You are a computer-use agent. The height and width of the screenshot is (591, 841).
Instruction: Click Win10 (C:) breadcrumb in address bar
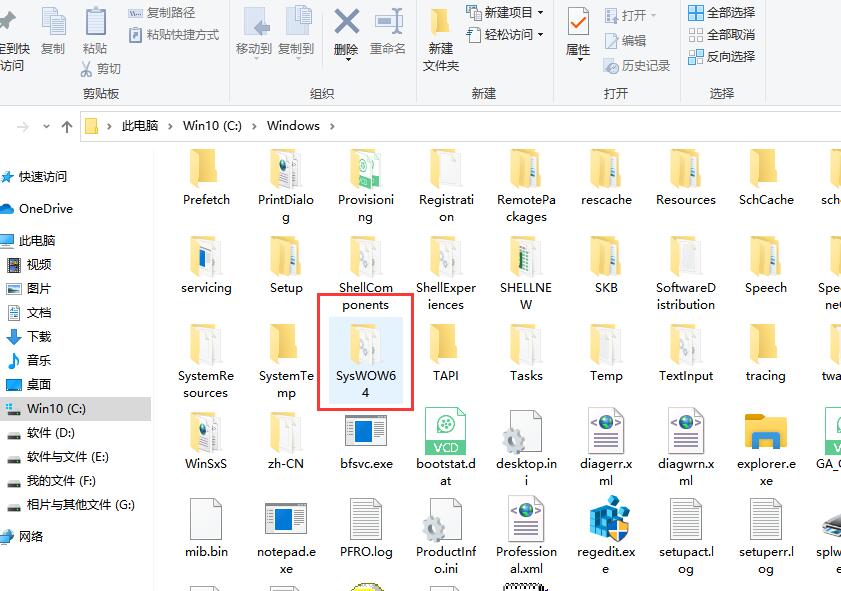coord(212,126)
